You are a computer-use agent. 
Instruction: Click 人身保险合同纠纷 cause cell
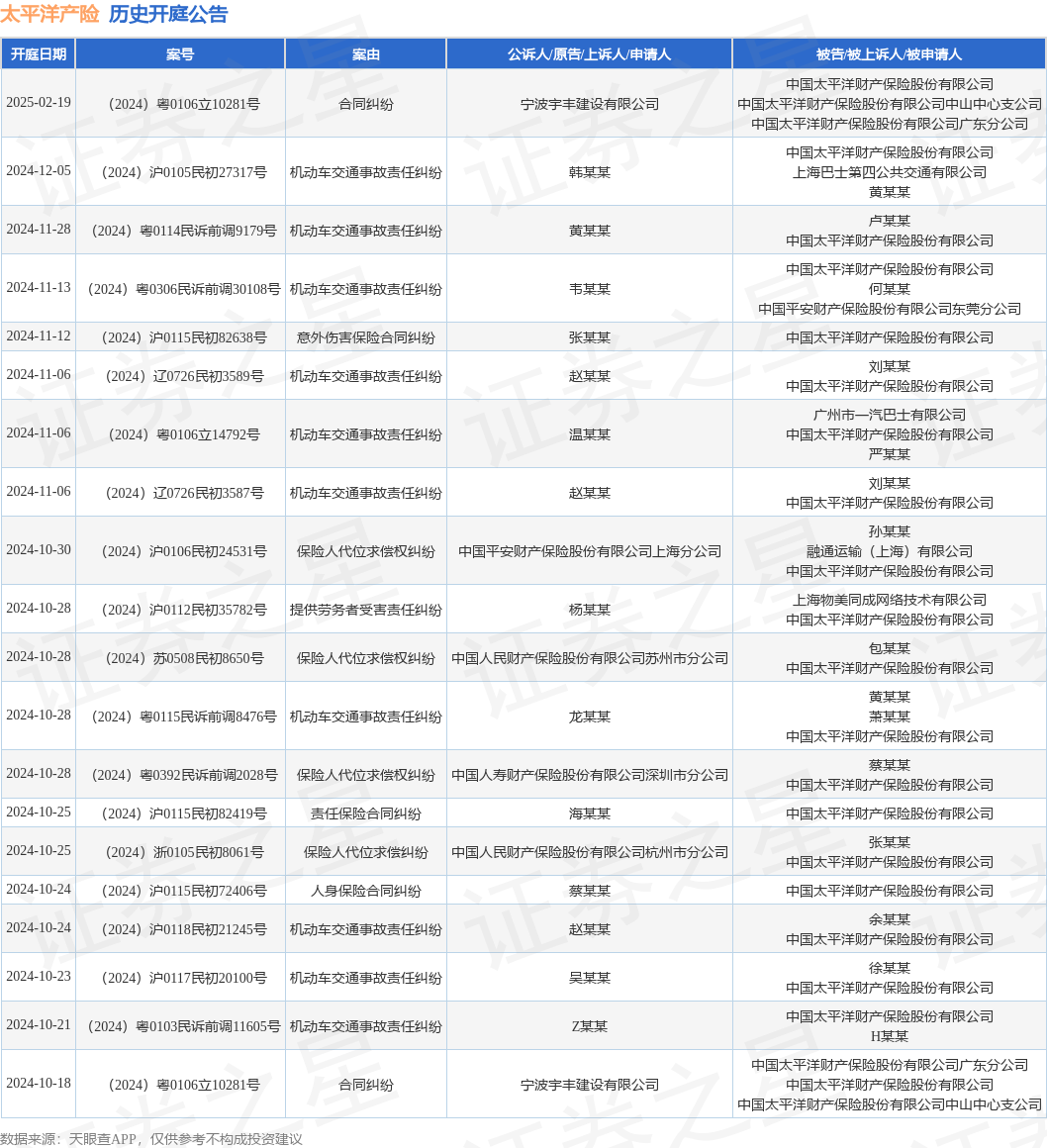pyautogui.click(x=366, y=891)
